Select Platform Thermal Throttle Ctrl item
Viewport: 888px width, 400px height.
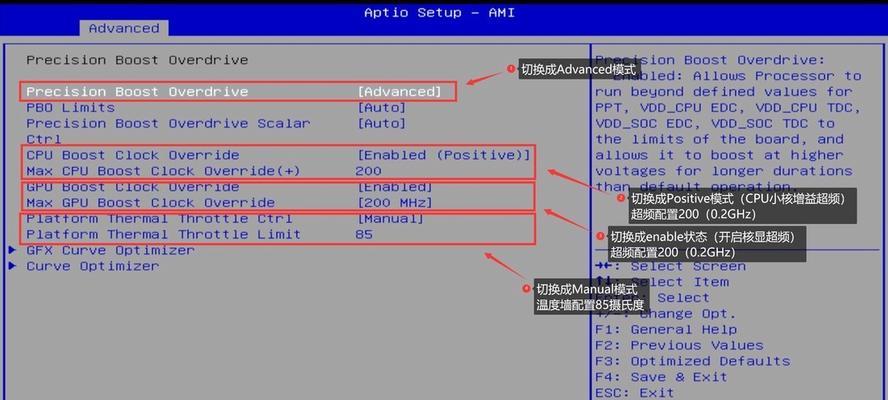click(159, 219)
